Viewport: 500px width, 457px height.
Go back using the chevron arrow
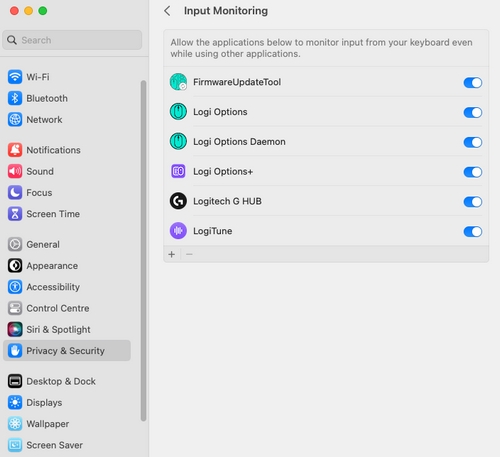tap(167, 11)
